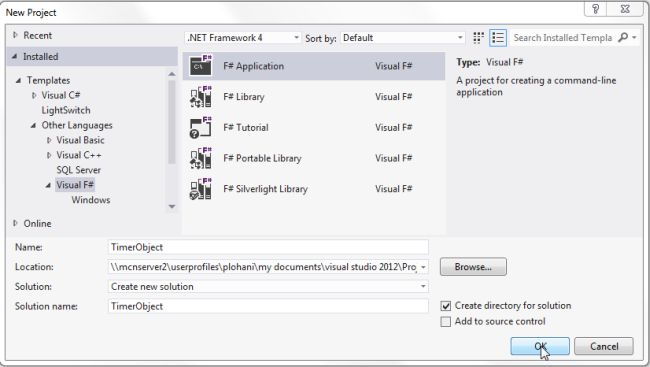Select the F# Application template icon

(201, 66)
